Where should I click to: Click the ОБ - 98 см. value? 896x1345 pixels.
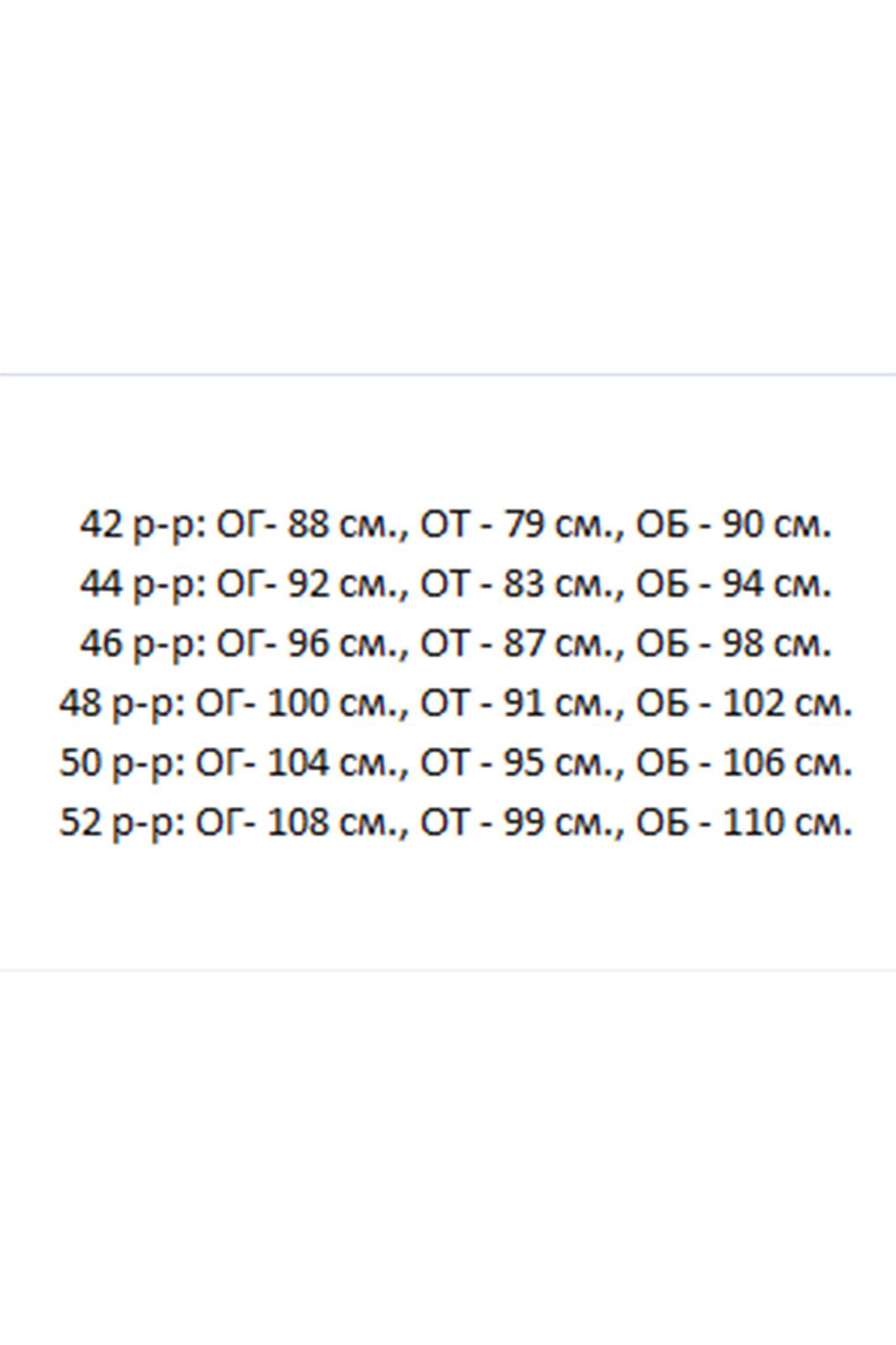(734, 644)
